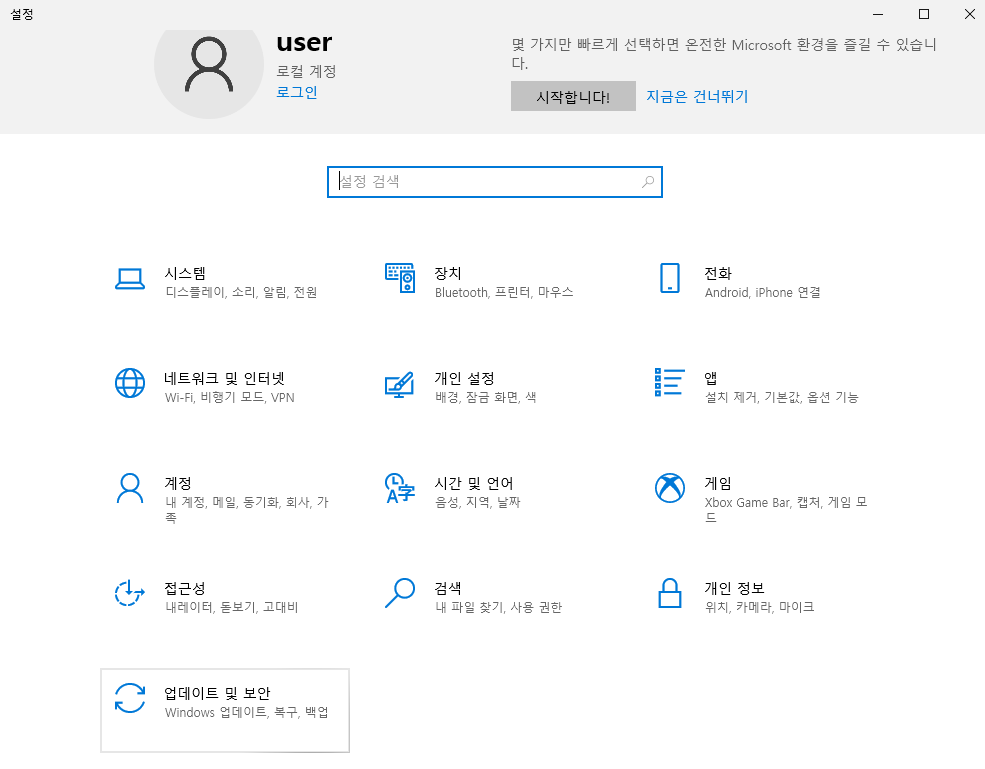This screenshot has height=769, width=985.
Task: Minimize the 설정 window
Action: point(878,14)
